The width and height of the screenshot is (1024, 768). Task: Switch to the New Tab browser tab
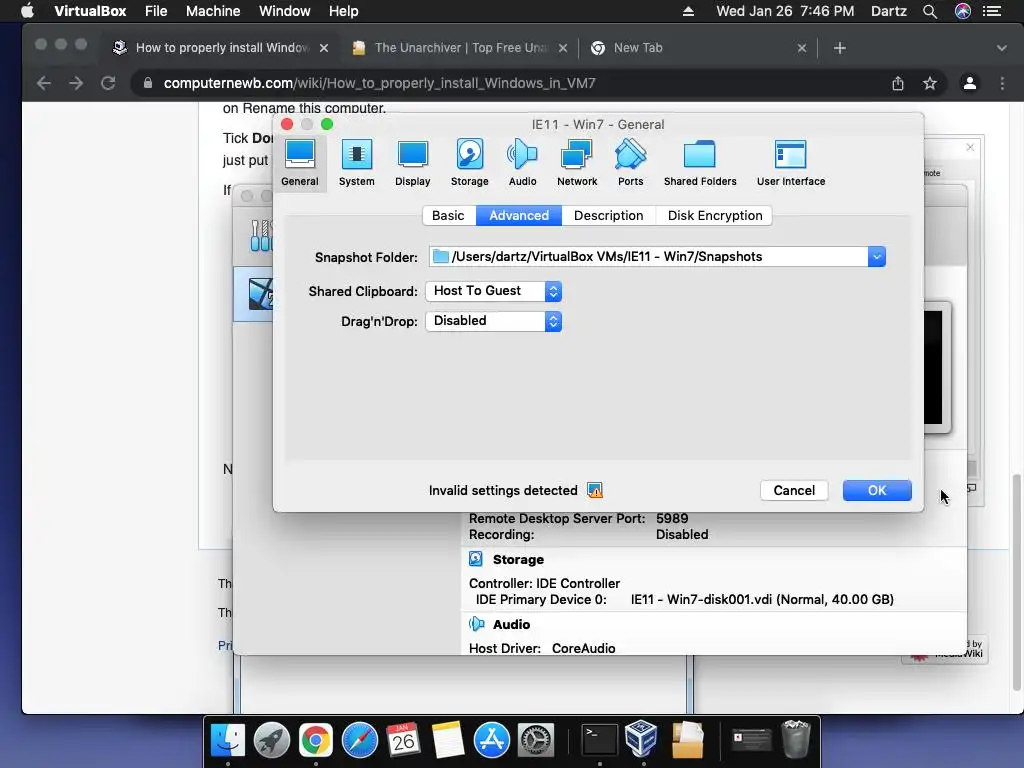coord(699,48)
